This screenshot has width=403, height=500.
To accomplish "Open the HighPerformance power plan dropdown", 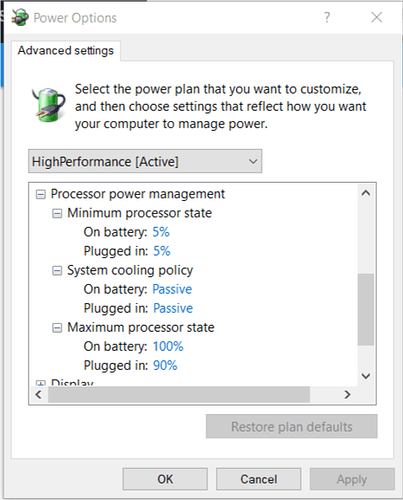I will coord(145,161).
